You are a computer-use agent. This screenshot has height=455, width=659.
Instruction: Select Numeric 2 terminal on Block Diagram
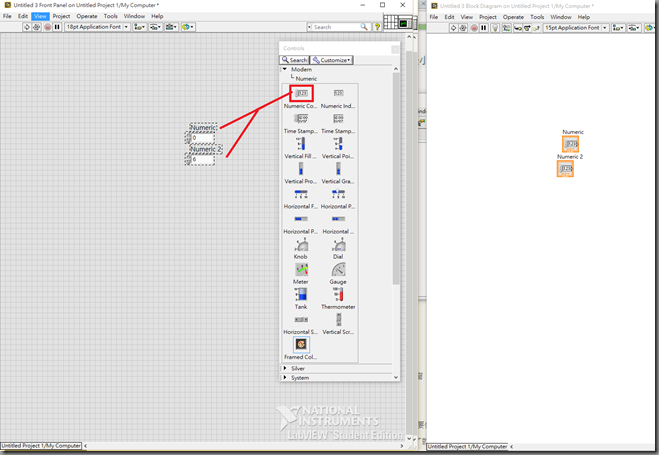[565, 169]
